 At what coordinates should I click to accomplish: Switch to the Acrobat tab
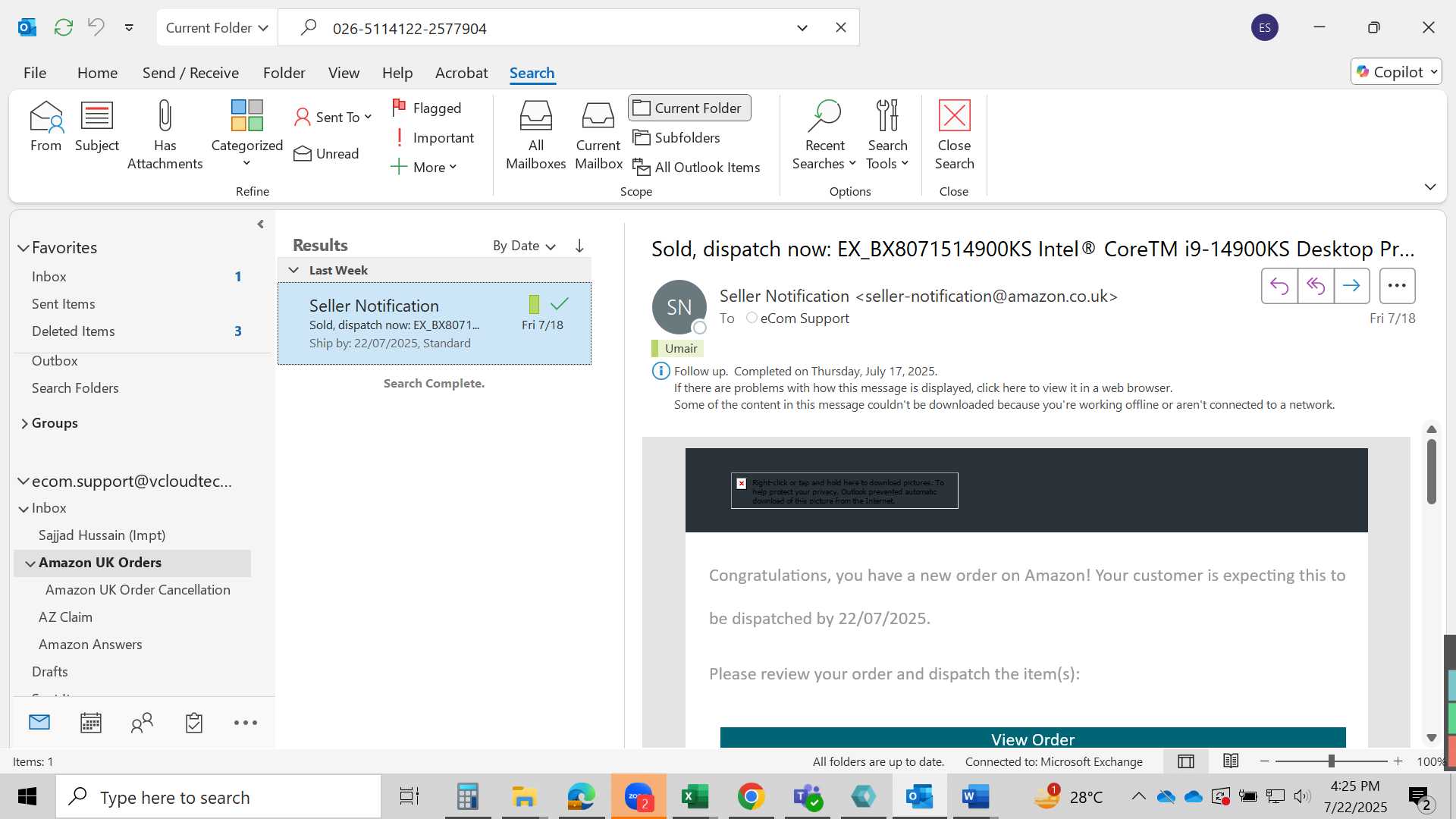461,73
